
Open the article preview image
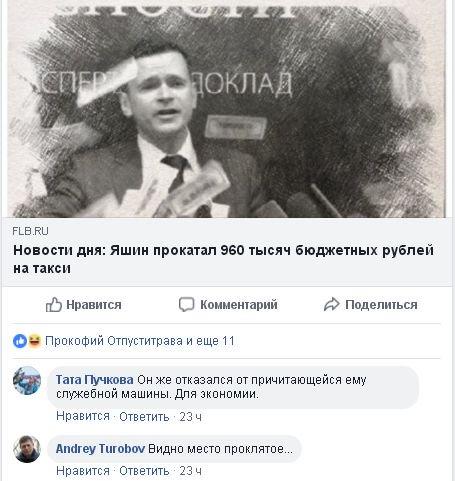coord(227,109)
